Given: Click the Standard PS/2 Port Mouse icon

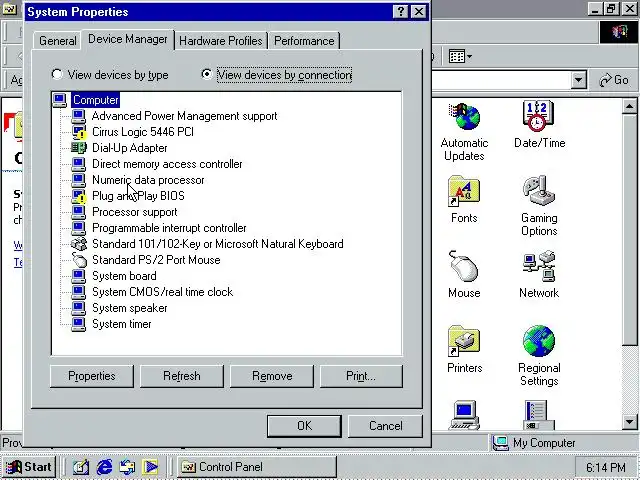Looking at the screenshot, I should pyautogui.click(x=78, y=260).
